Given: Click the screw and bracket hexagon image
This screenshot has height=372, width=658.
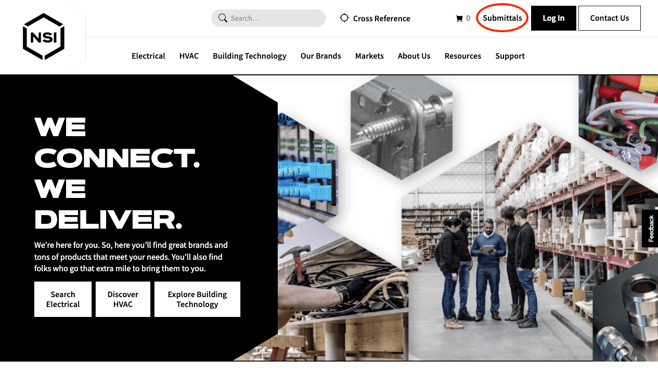Looking at the screenshot, I should click(x=402, y=127).
